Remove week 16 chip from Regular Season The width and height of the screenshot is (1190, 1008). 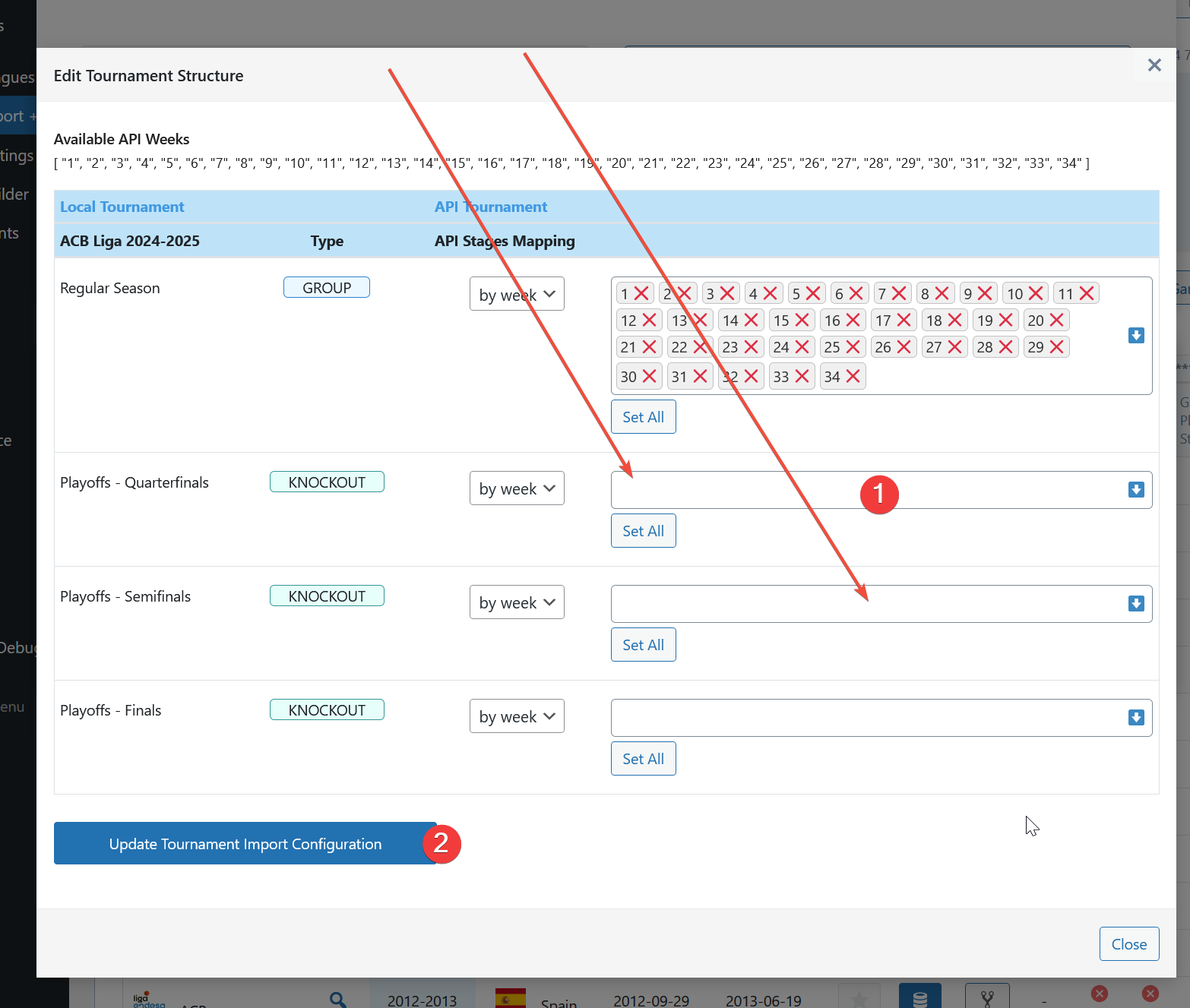click(x=853, y=320)
